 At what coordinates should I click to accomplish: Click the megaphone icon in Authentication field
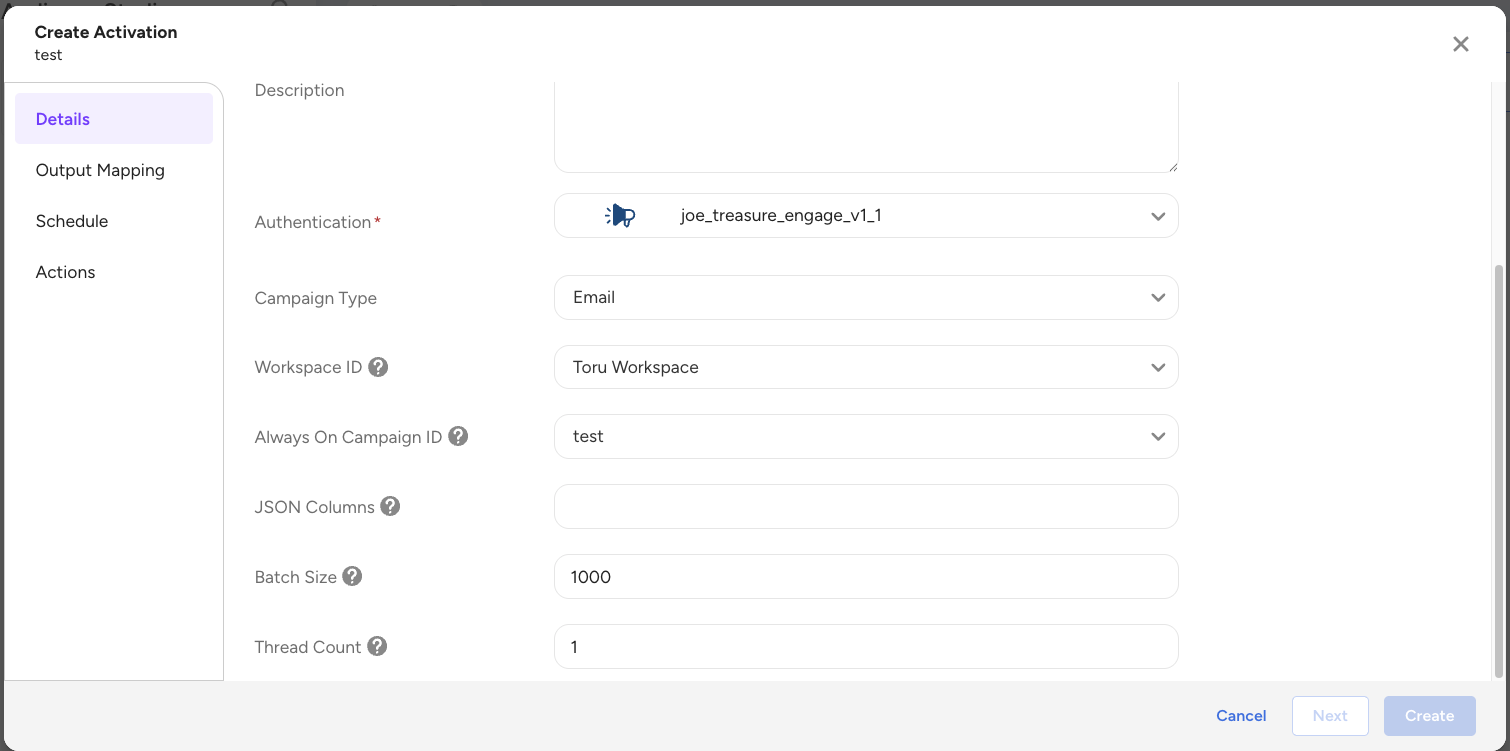[621, 216]
